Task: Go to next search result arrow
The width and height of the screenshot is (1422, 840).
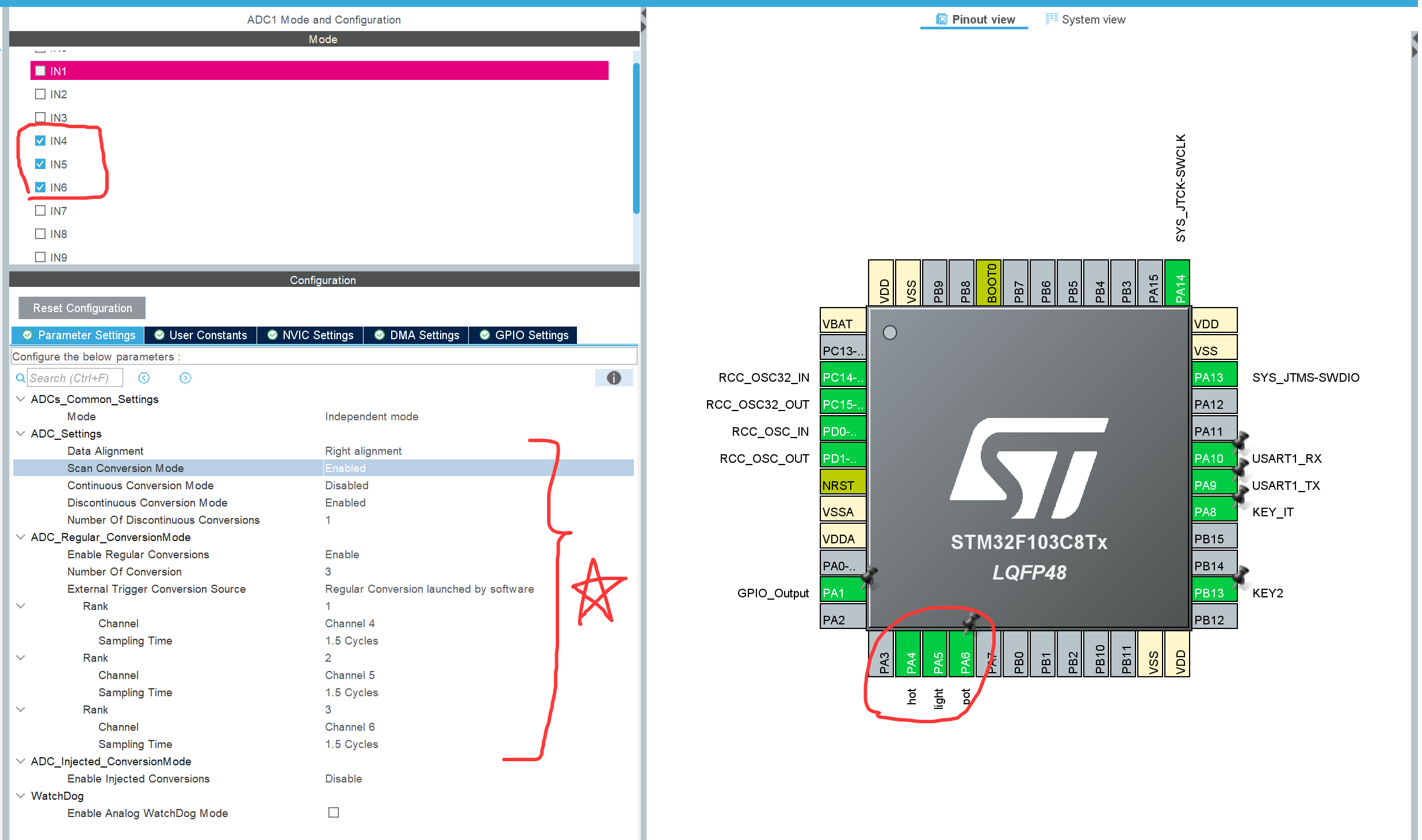Action: (185, 378)
